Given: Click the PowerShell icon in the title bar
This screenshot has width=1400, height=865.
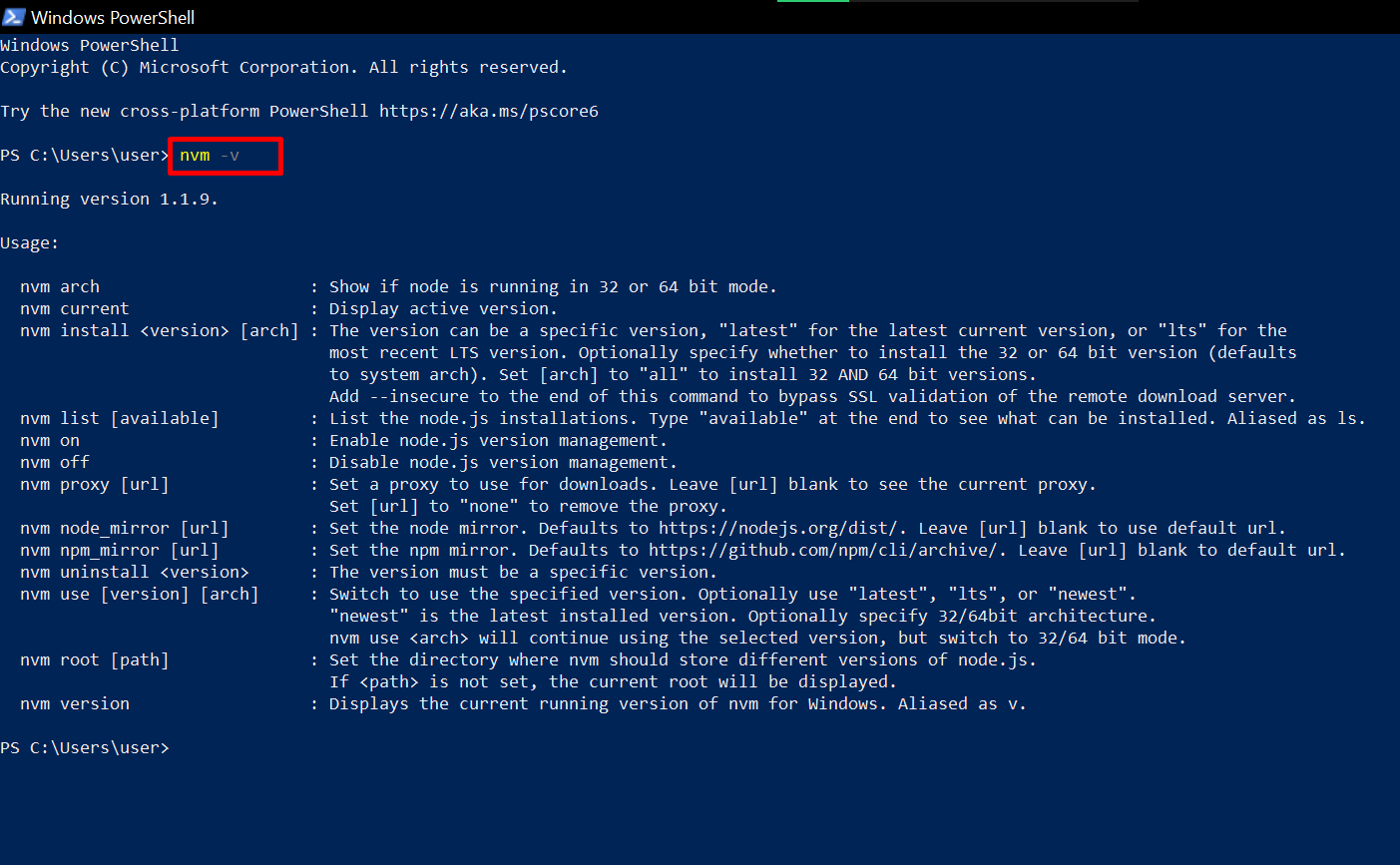Looking at the screenshot, I should click(14, 17).
